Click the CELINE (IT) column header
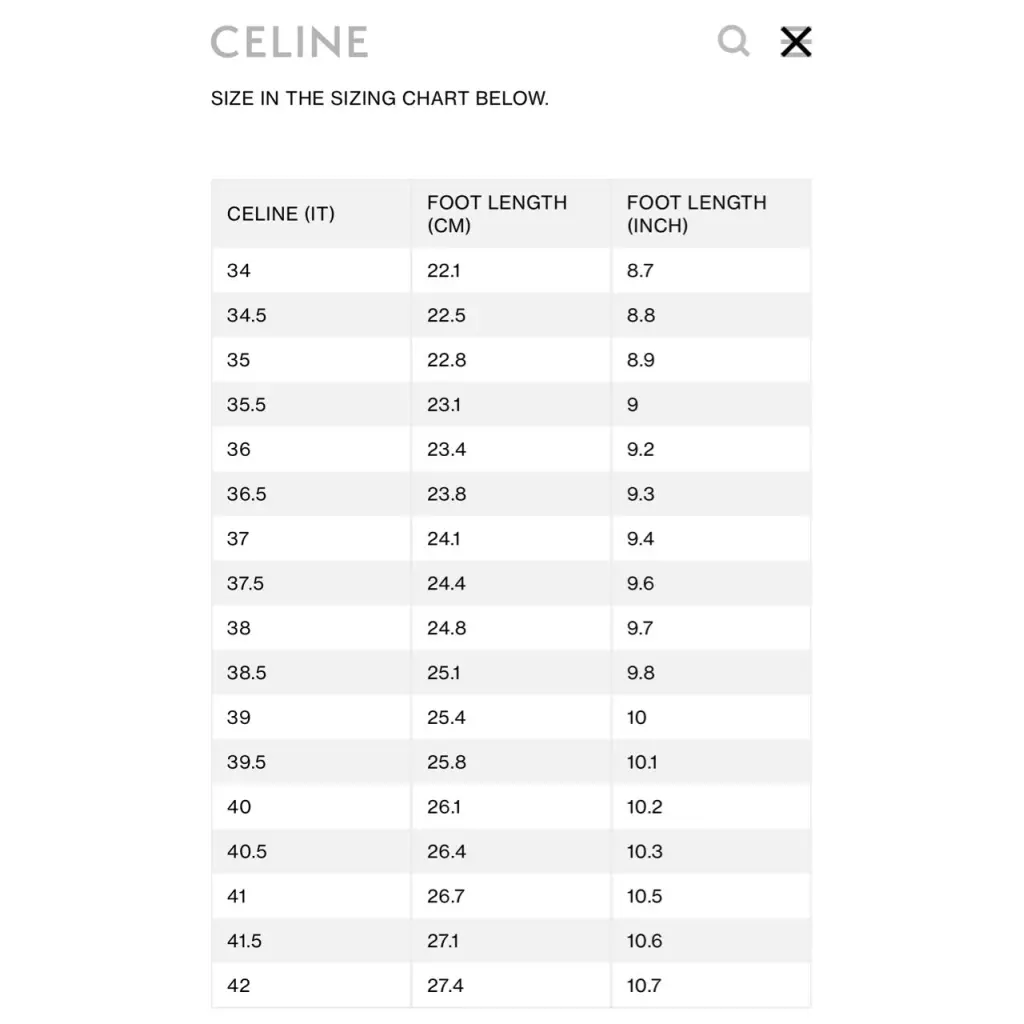The height and width of the screenshot is (1024, 1024). pyautogui.click(x=281, y=214)
